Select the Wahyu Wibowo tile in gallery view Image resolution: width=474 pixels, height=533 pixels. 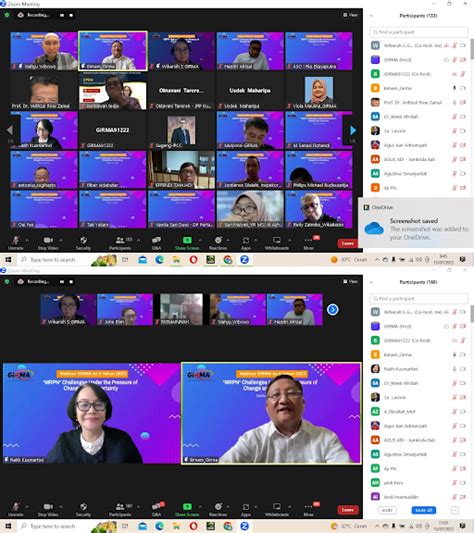[44, 51]
